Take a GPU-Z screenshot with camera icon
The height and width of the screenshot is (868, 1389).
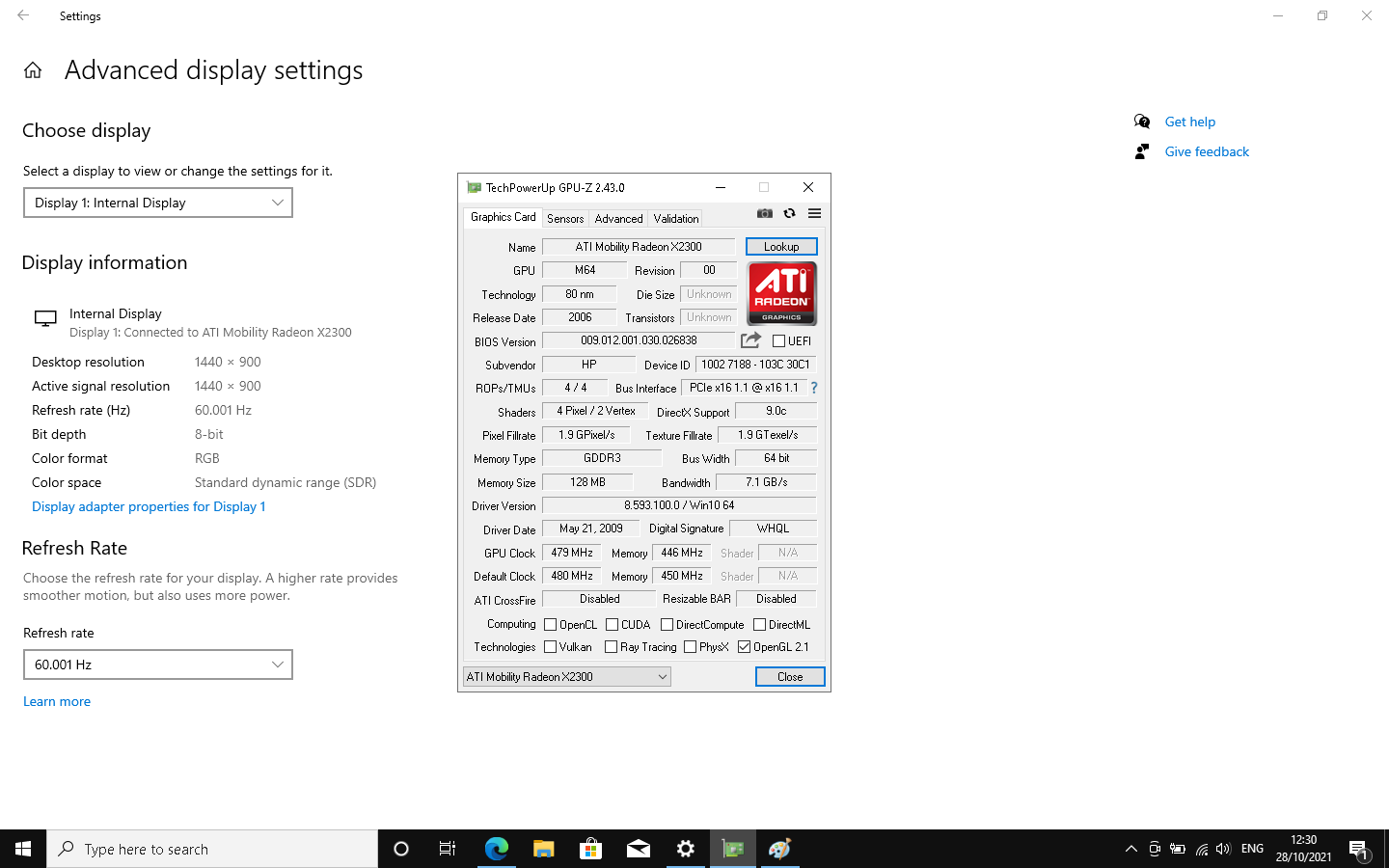pyautogui.click(x=765, y=213)
